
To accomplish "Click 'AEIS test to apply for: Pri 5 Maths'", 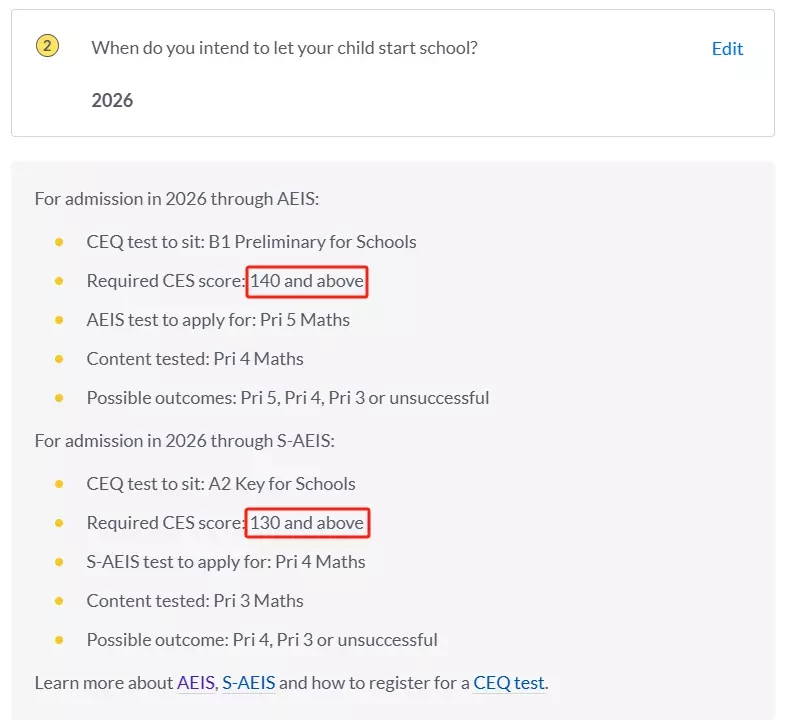I will point(218,320).
